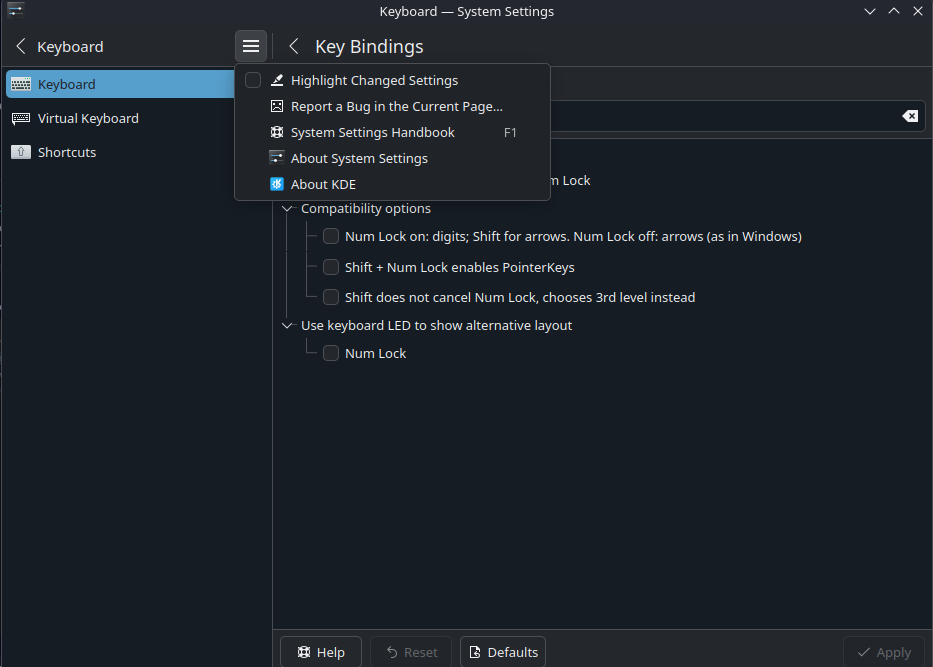The image size is (933, 667).
Task: Restore settings with the Defaults button
Action: click(x=503, y=652)
